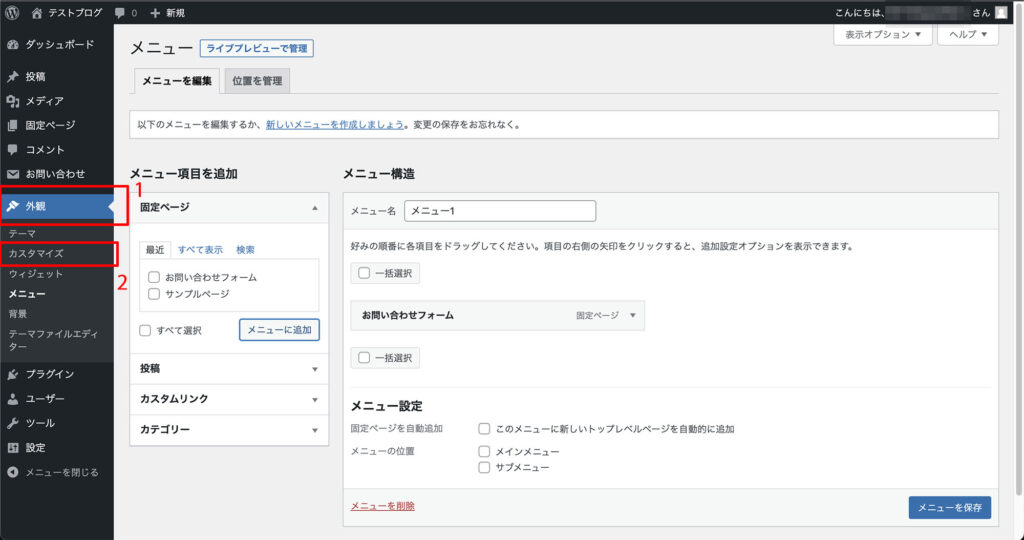Switch to the 位置を管理 tab

coord(257,81)
